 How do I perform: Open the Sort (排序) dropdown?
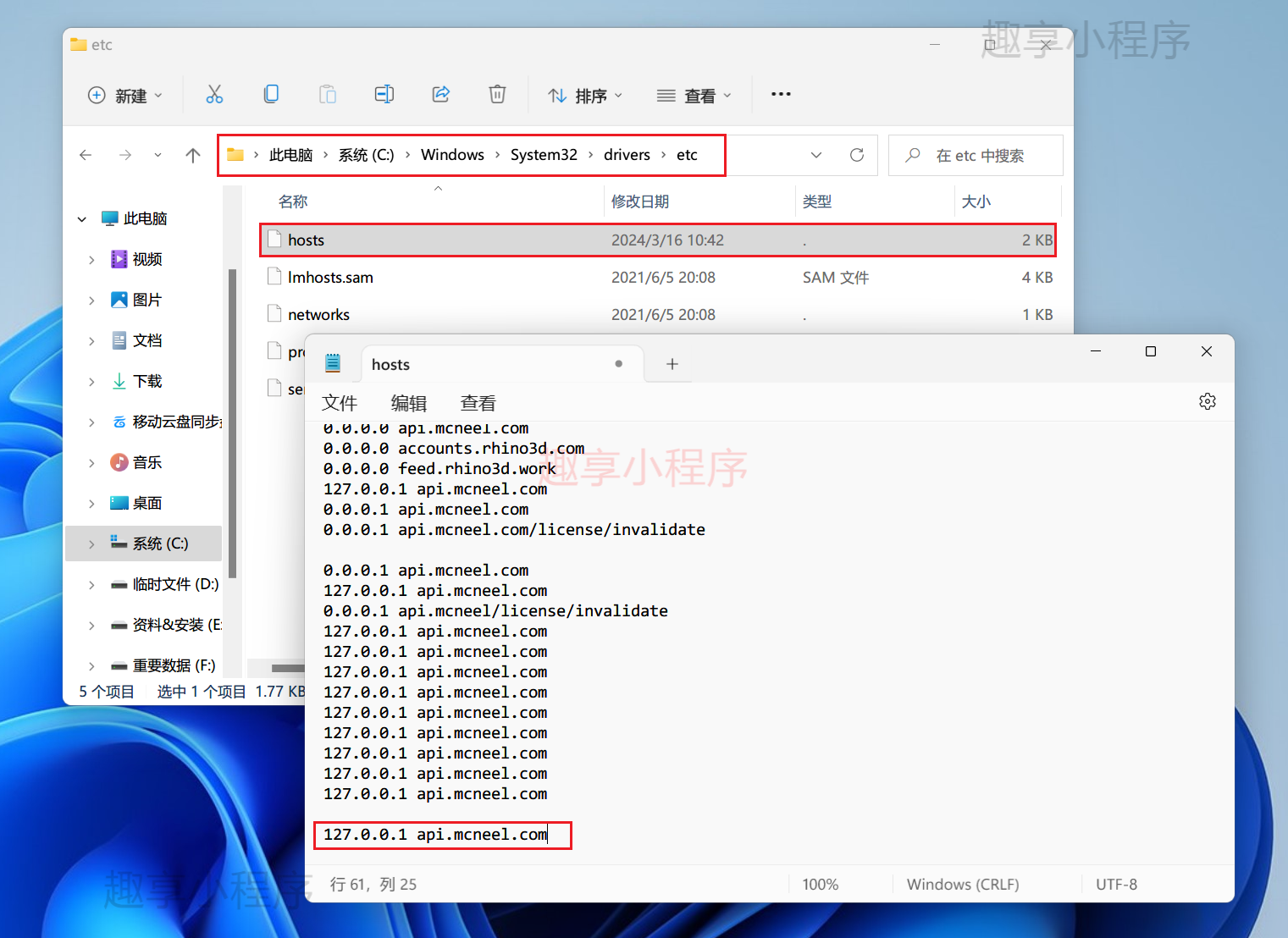[585, 96]
